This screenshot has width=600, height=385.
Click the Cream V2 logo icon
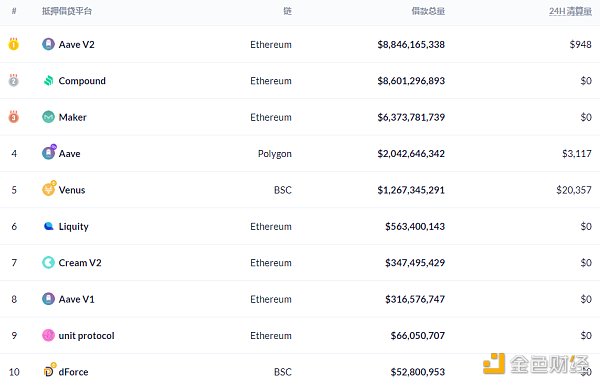click(48, 263)
